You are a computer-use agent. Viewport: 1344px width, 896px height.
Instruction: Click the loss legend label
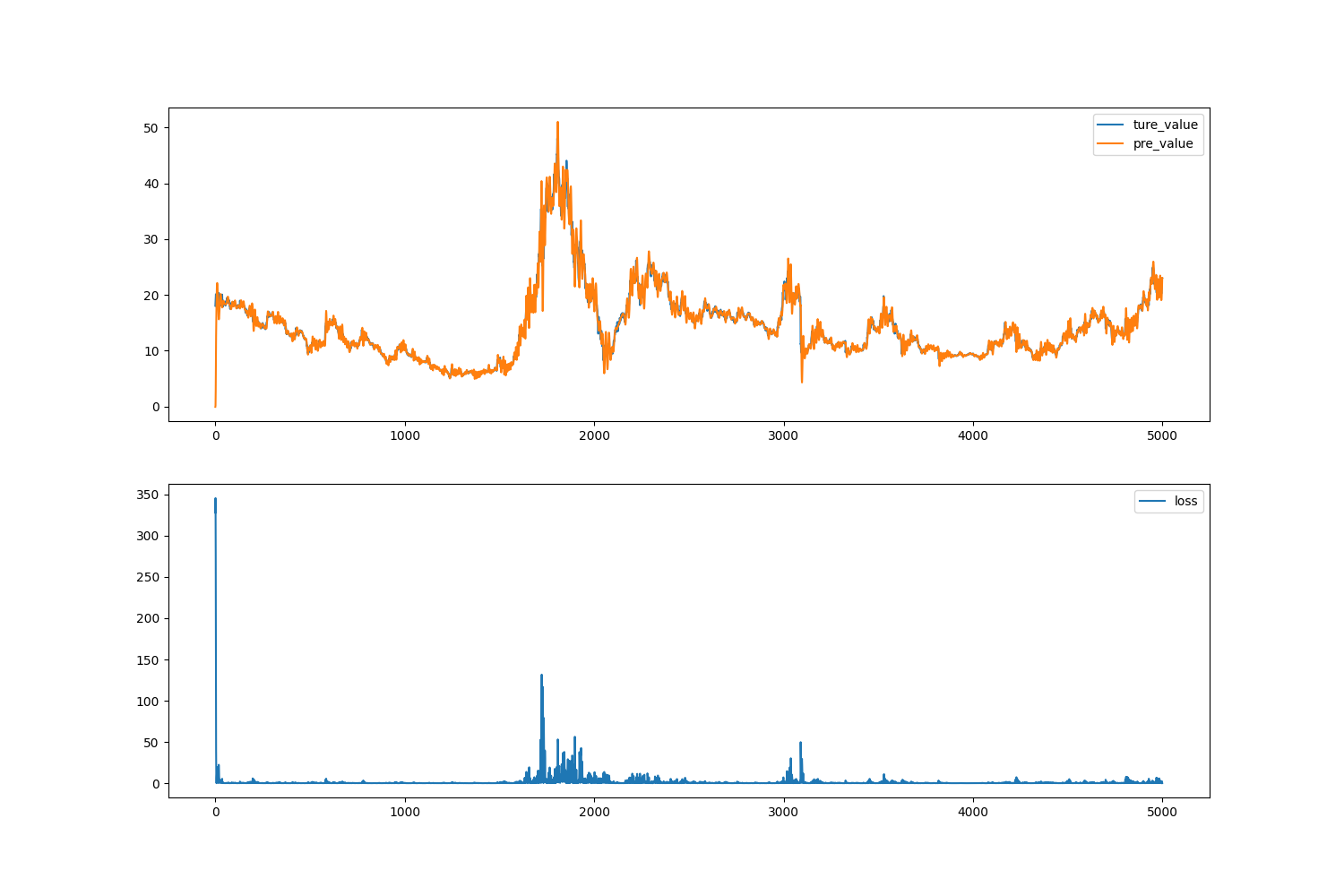click(1185, 502)
